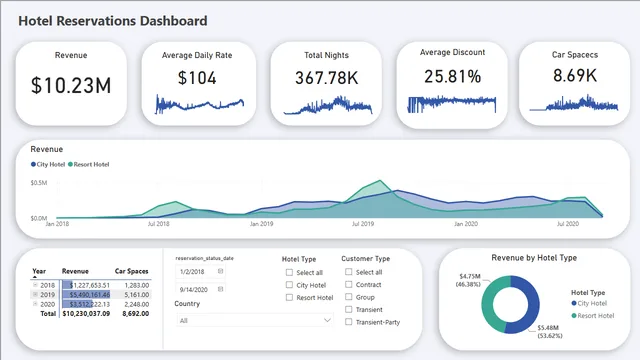Sort table by Revenue column header
The height and width of the screenshot is (360, 640).
75,271
